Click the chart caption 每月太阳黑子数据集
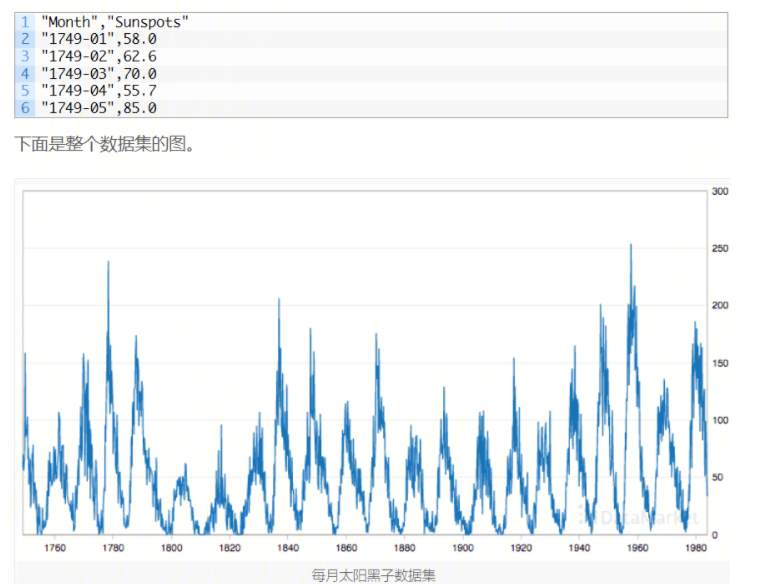Viewport: 774px width, 584px height. (373, 575)
